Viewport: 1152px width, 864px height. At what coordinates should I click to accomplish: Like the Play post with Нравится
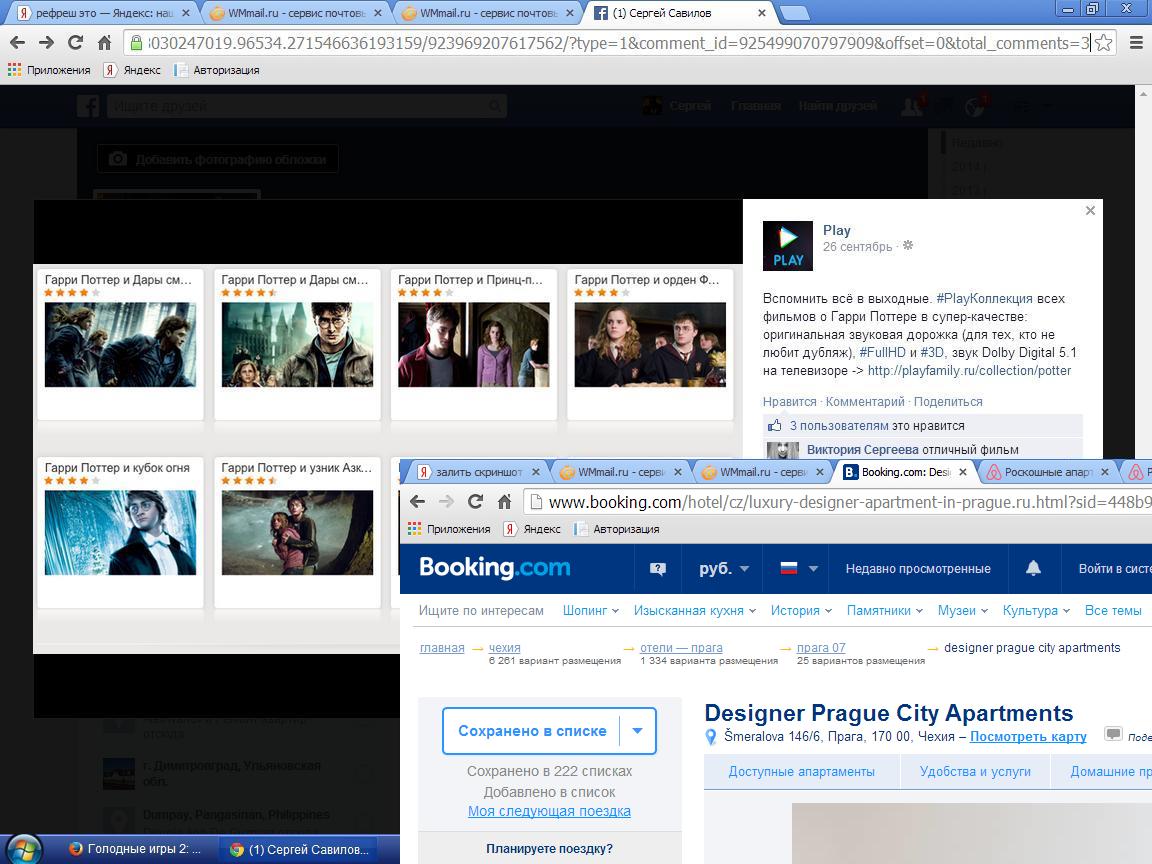tap(789, 402)
